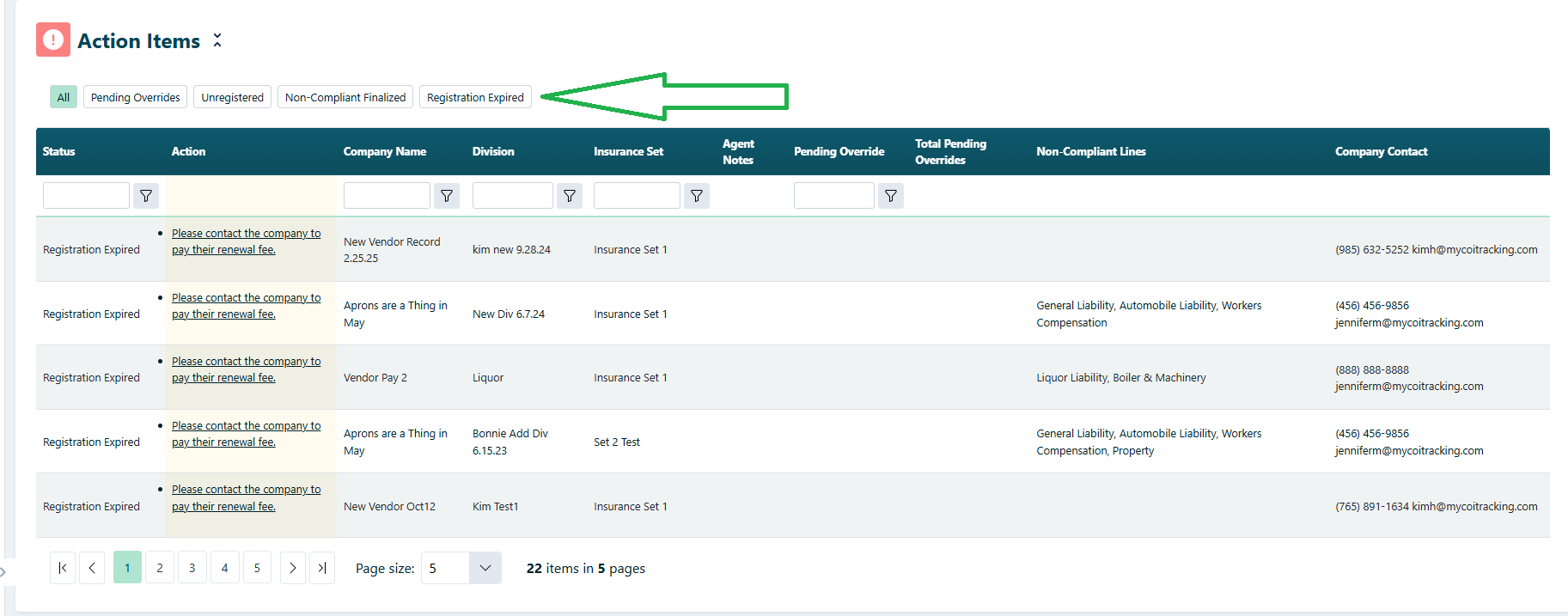Select the Registration Expired filter tab
Image resolution: width=1568 pixels, height=616 pixels.
coord(475,97)
